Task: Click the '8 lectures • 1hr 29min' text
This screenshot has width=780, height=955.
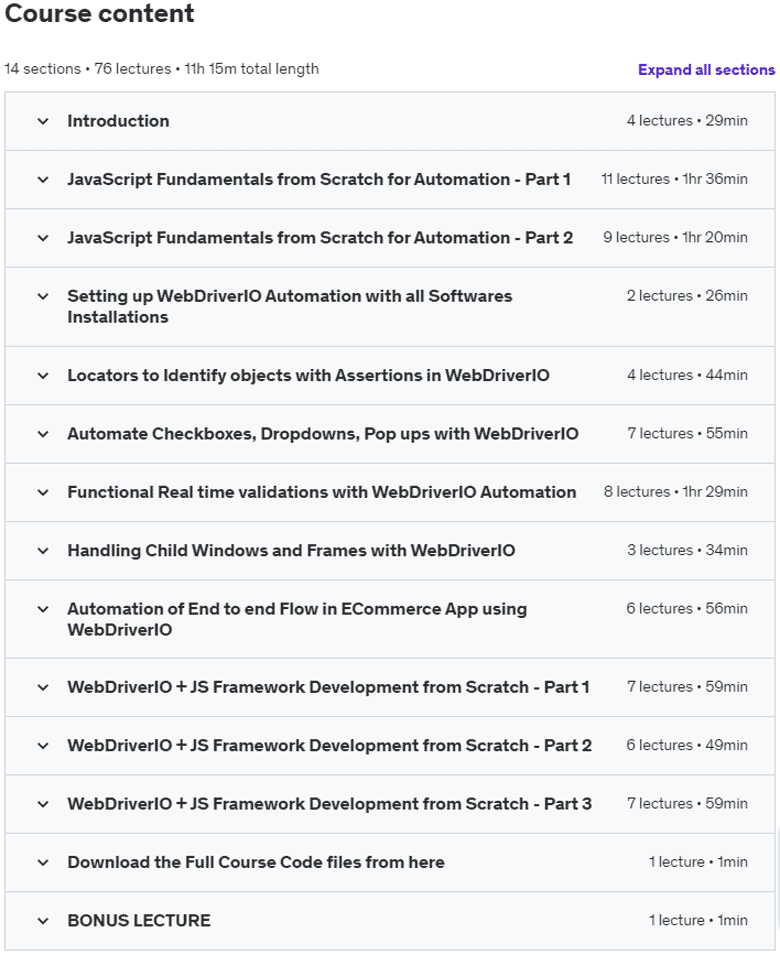Action: click(675, 492)
